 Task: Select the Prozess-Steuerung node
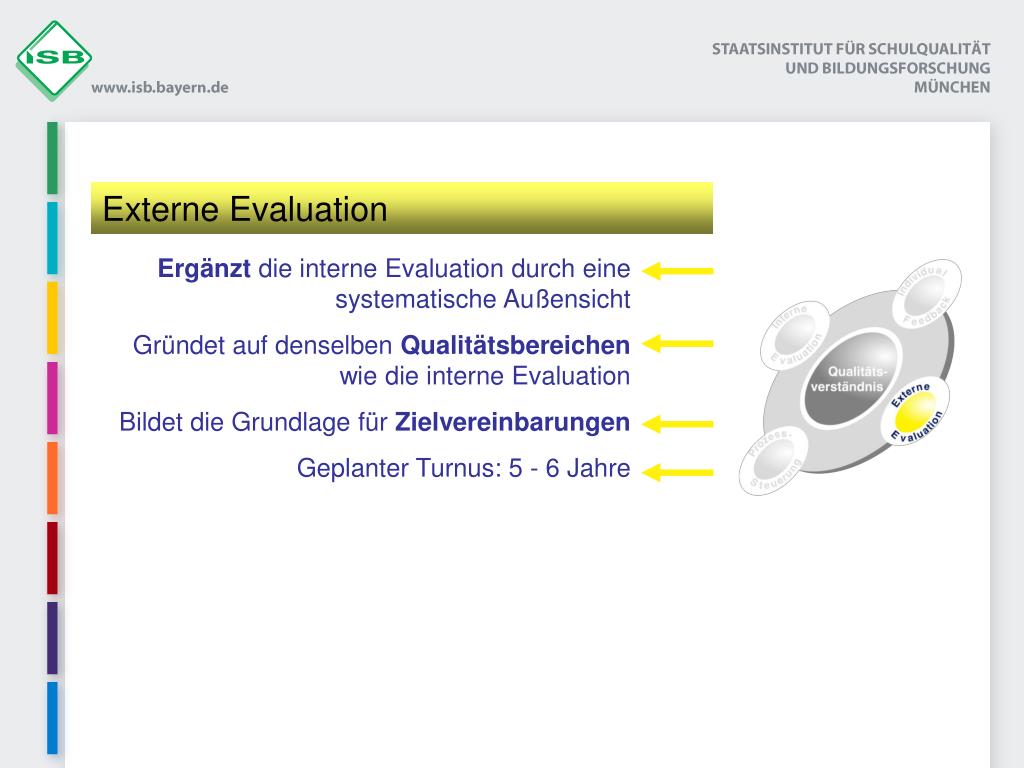[773, 460]
